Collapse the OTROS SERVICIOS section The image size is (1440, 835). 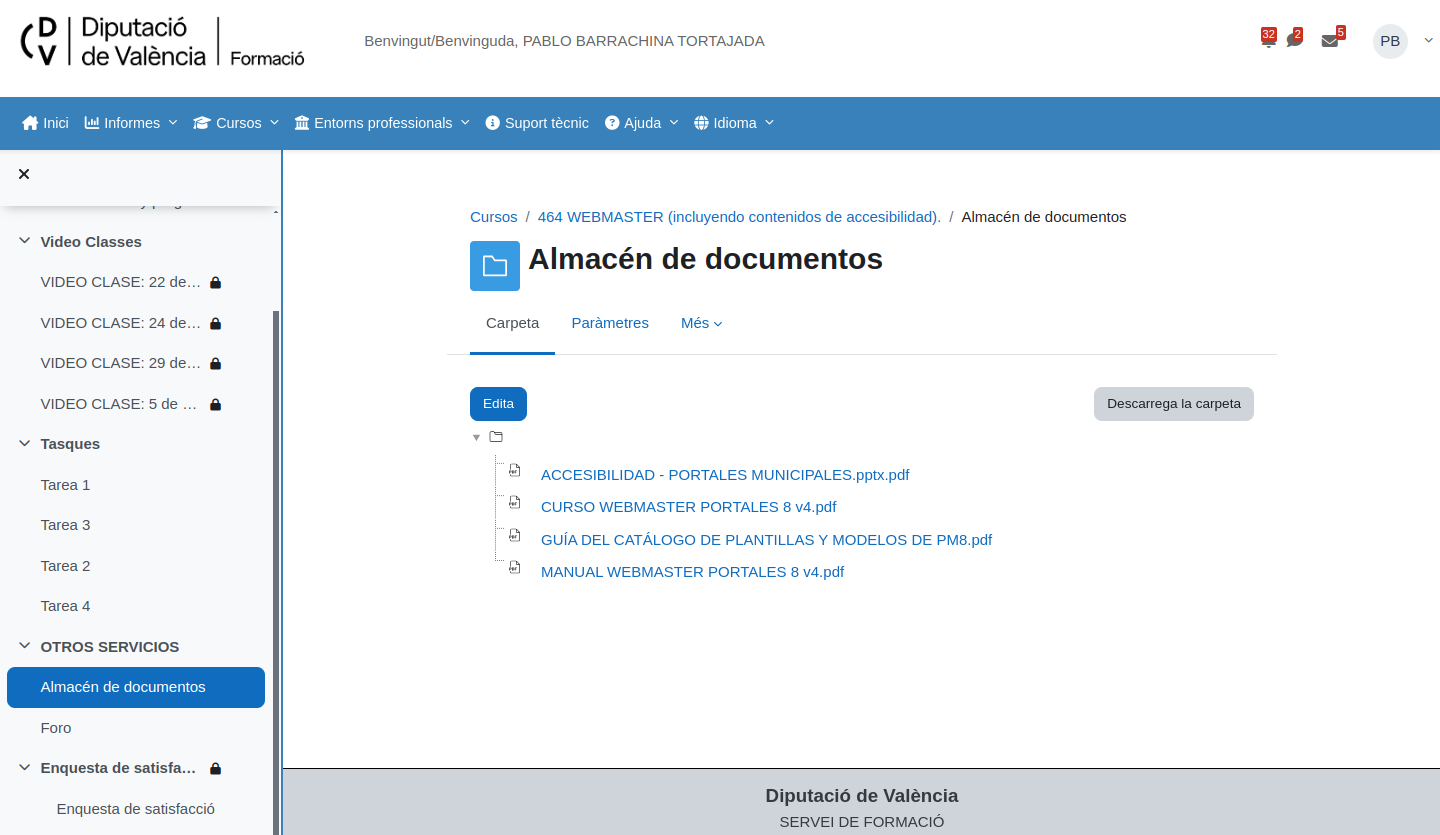tap(24, 647)
